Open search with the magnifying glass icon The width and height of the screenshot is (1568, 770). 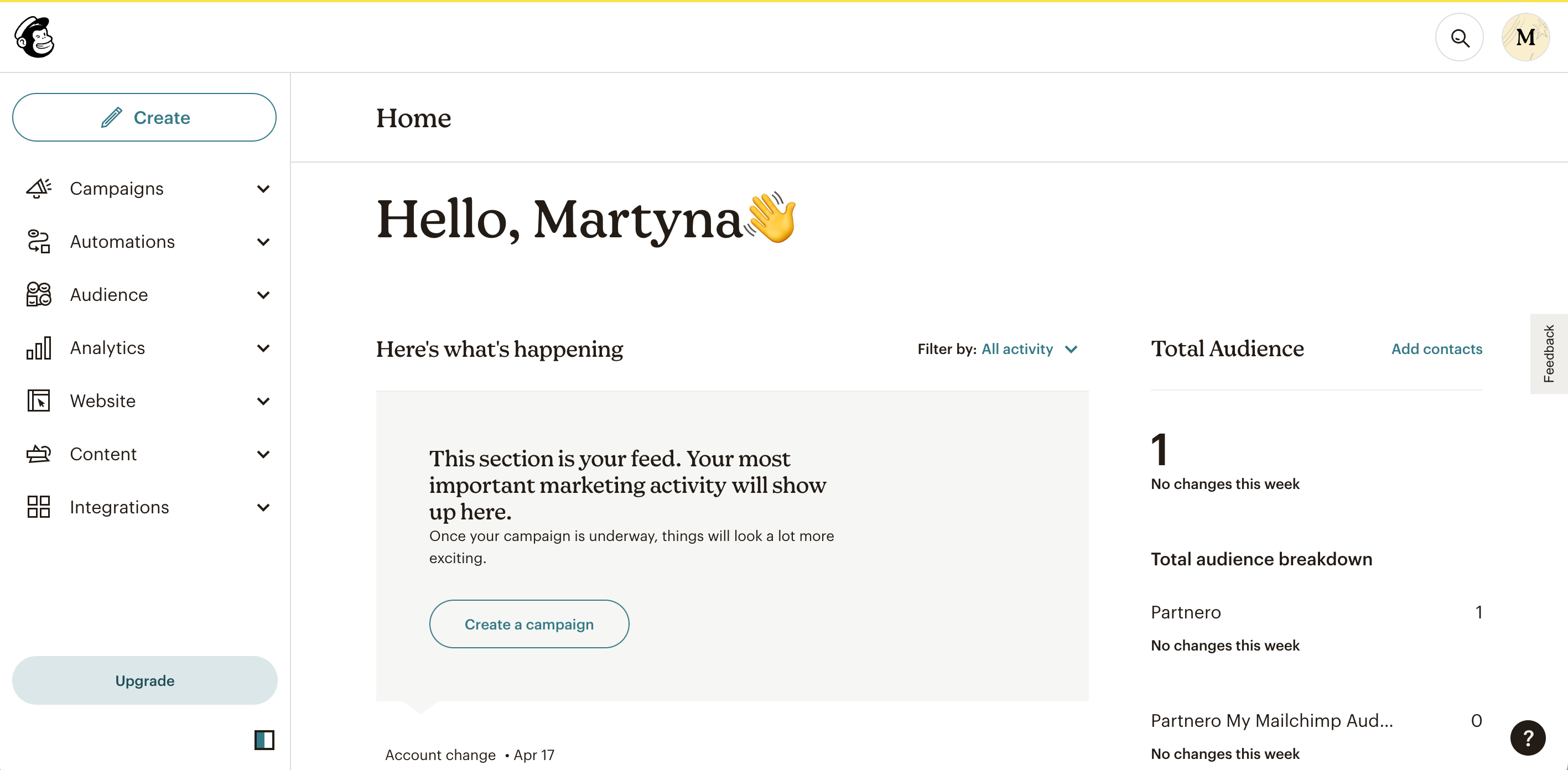1459,37
